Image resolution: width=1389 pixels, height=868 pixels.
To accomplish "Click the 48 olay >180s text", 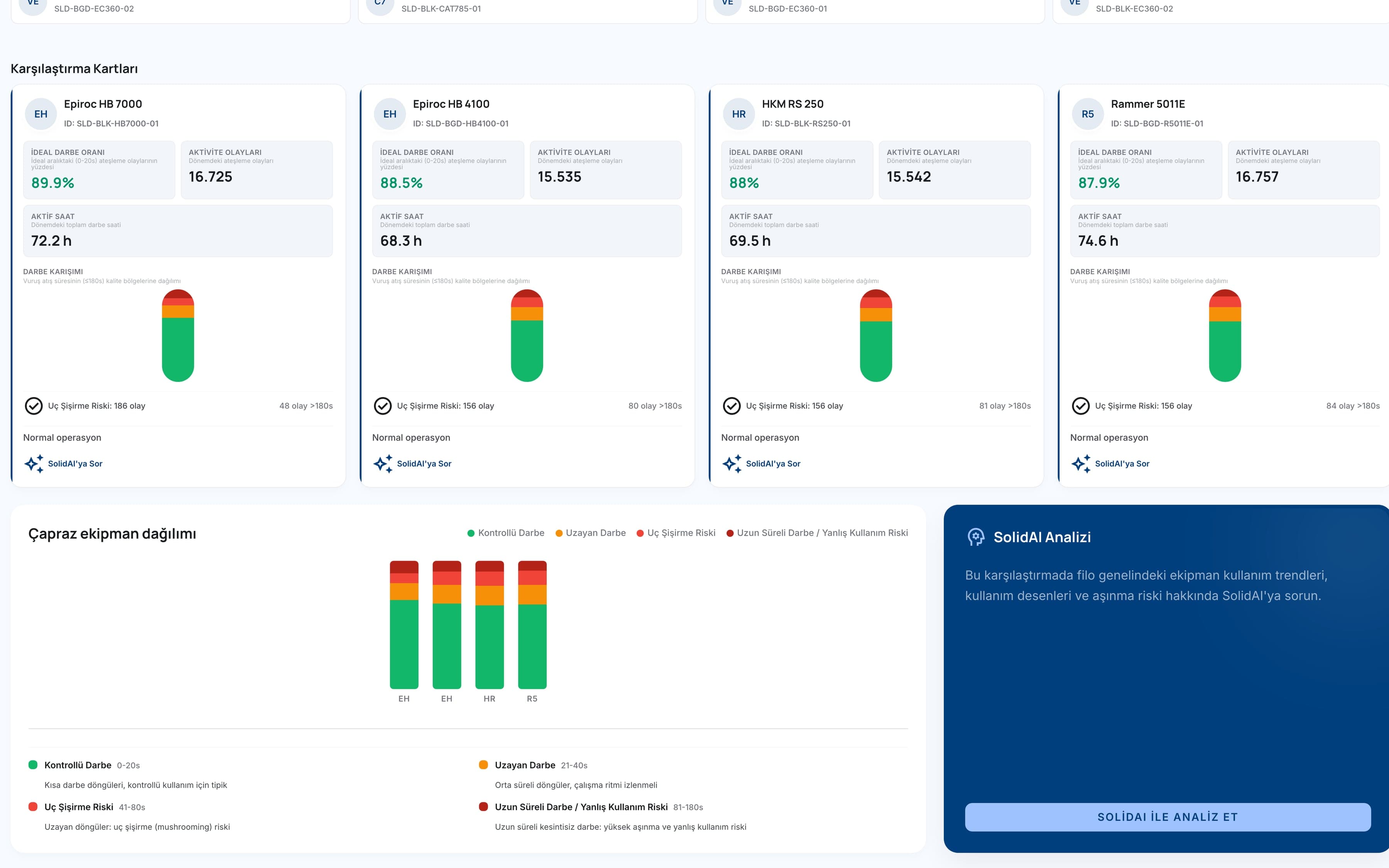I will pyautogui.click(x=306, y=406).
